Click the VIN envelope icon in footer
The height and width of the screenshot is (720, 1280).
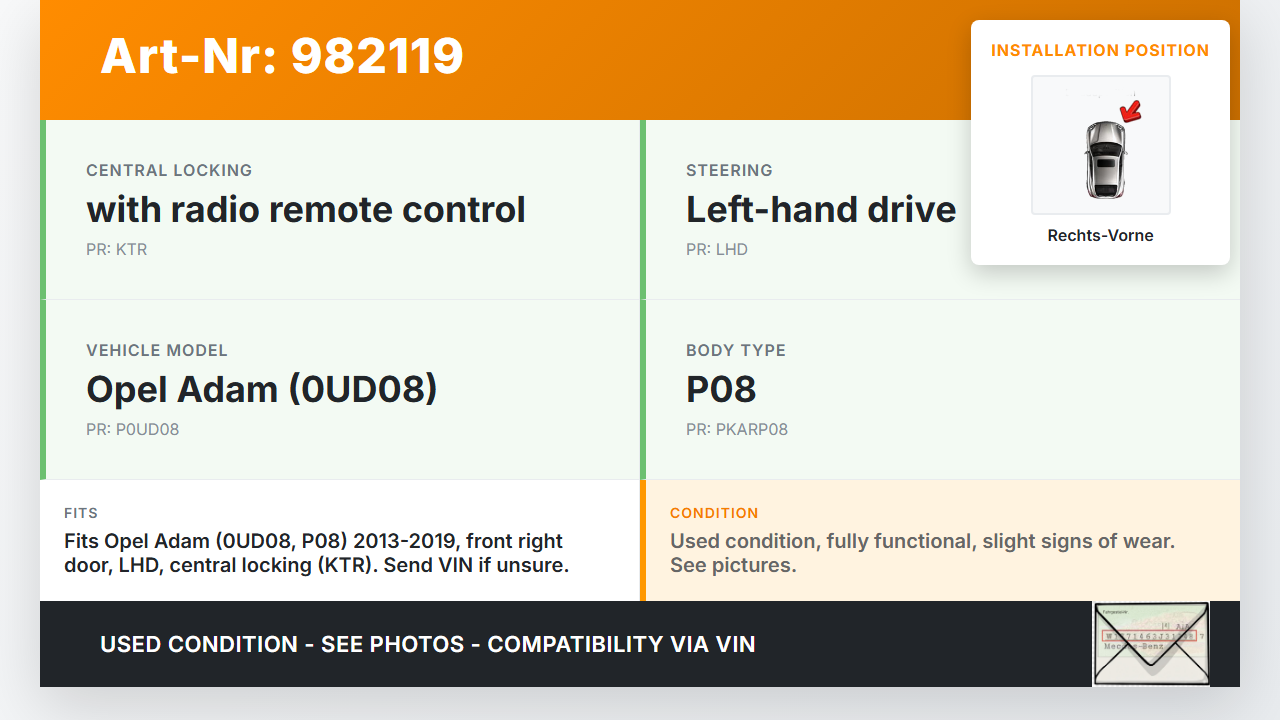click(x=1151, y=644)
